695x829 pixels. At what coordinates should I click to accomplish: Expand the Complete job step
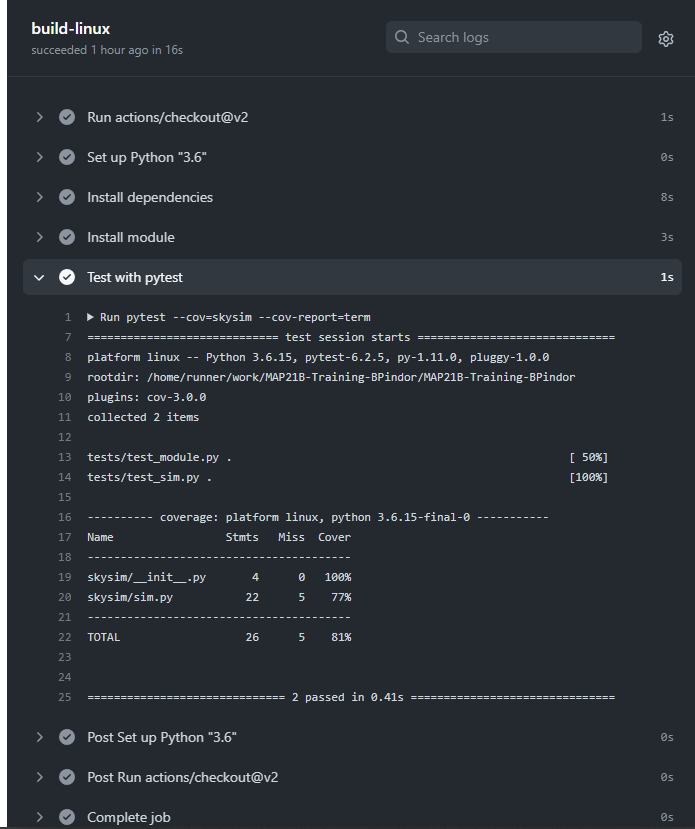[39, 817]
